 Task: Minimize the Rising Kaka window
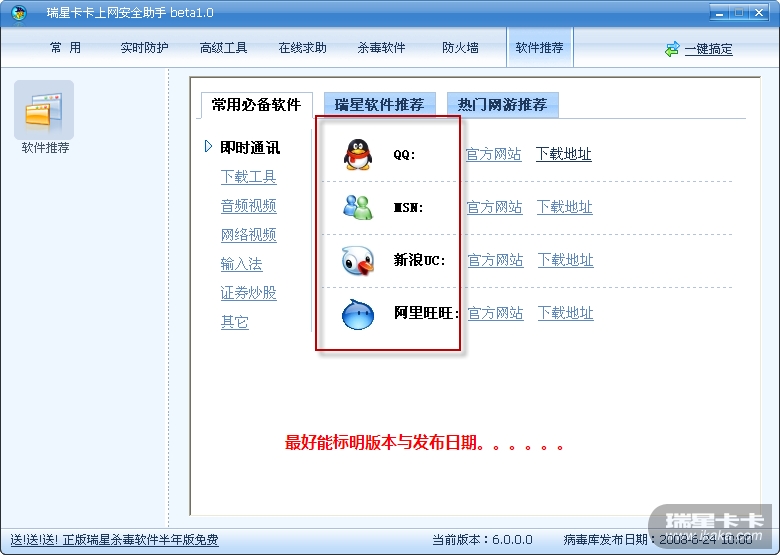click(x=719, y=12)
